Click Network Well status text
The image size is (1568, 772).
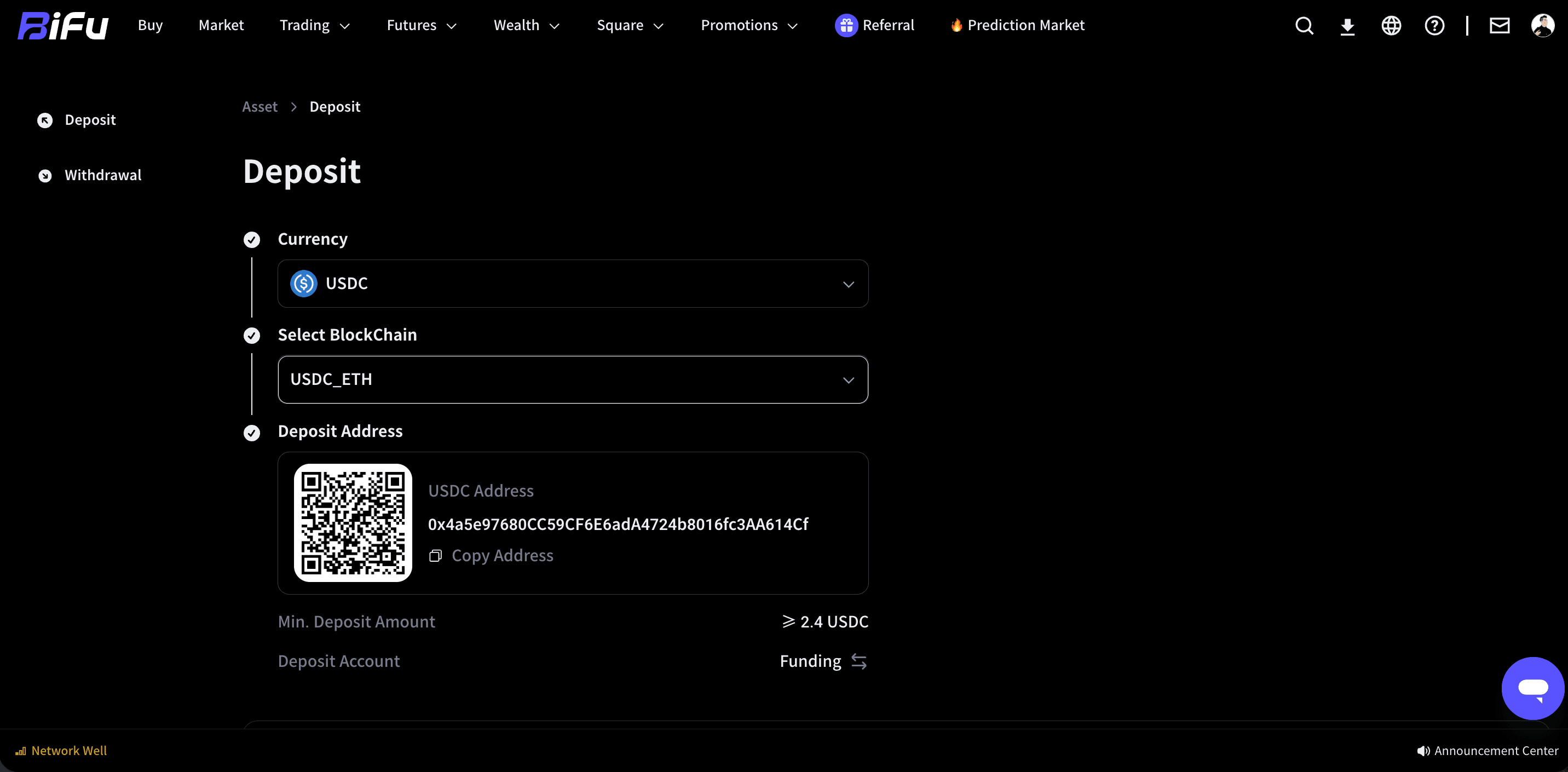(69, 751)
